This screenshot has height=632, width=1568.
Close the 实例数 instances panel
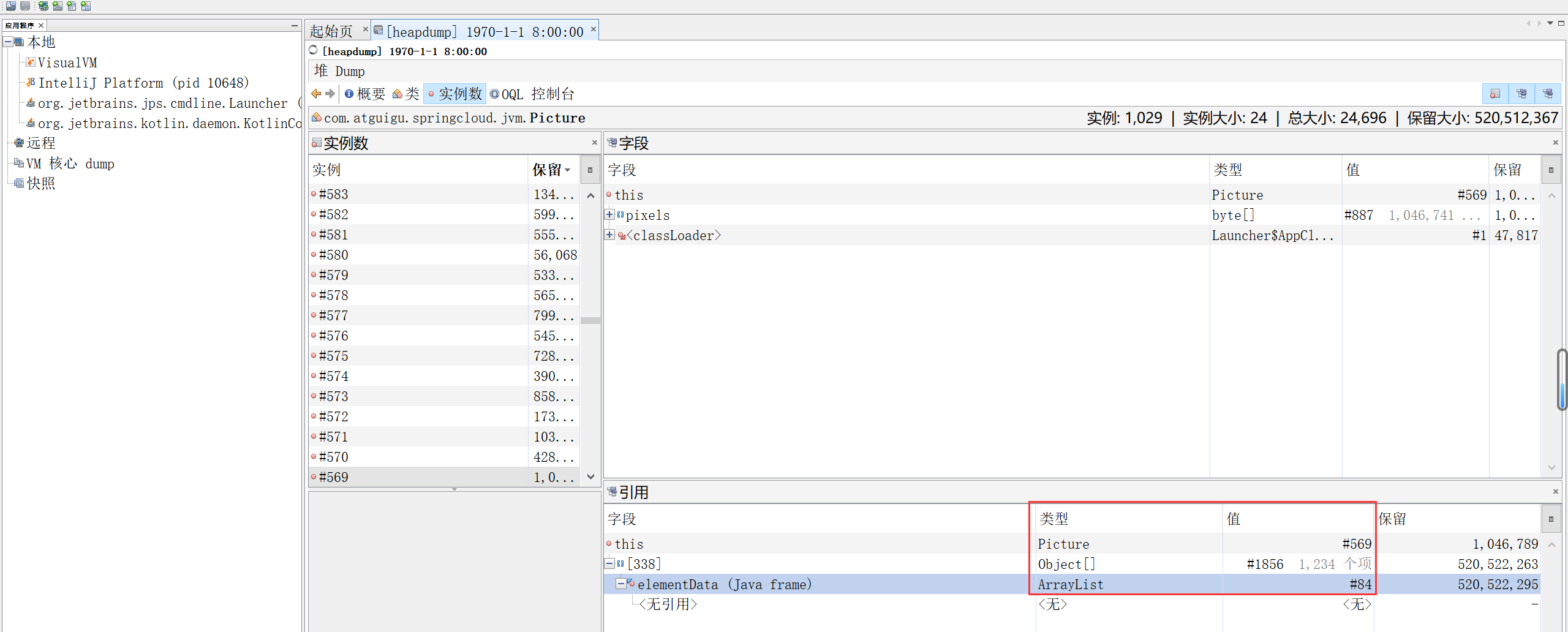click(594, 143)
